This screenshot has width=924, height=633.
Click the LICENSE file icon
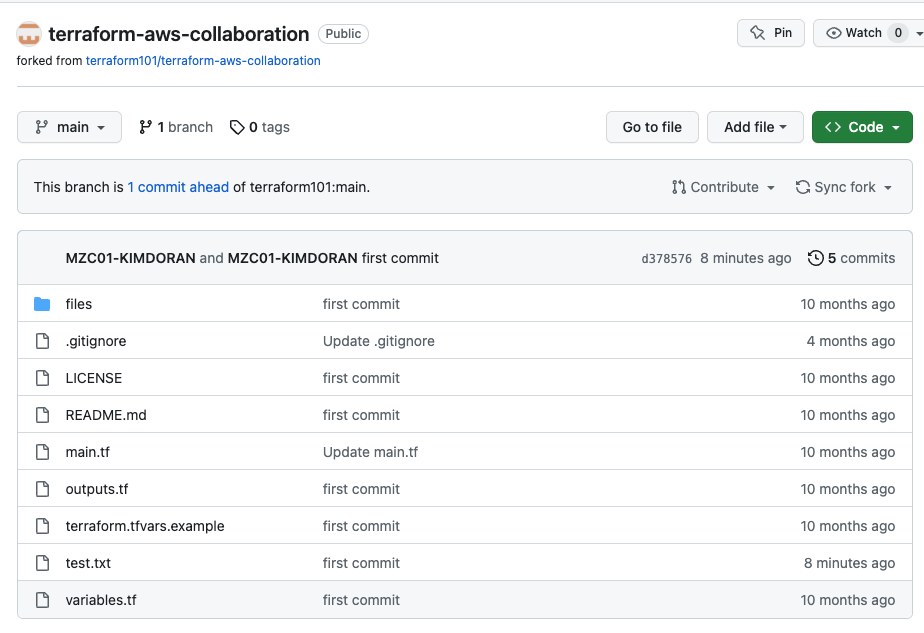42,378
